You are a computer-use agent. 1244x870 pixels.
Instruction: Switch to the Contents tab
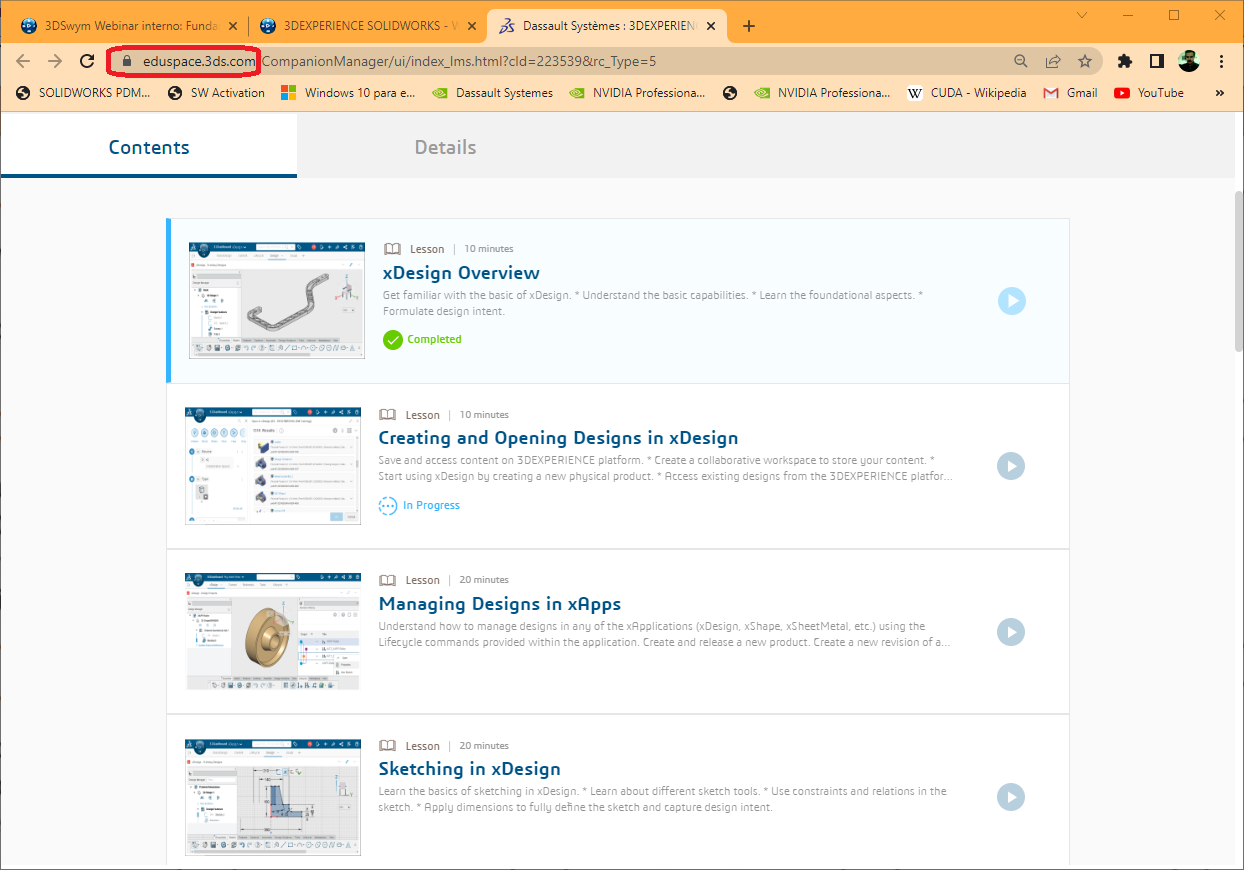pyautogui.click(x=149, y=147)
